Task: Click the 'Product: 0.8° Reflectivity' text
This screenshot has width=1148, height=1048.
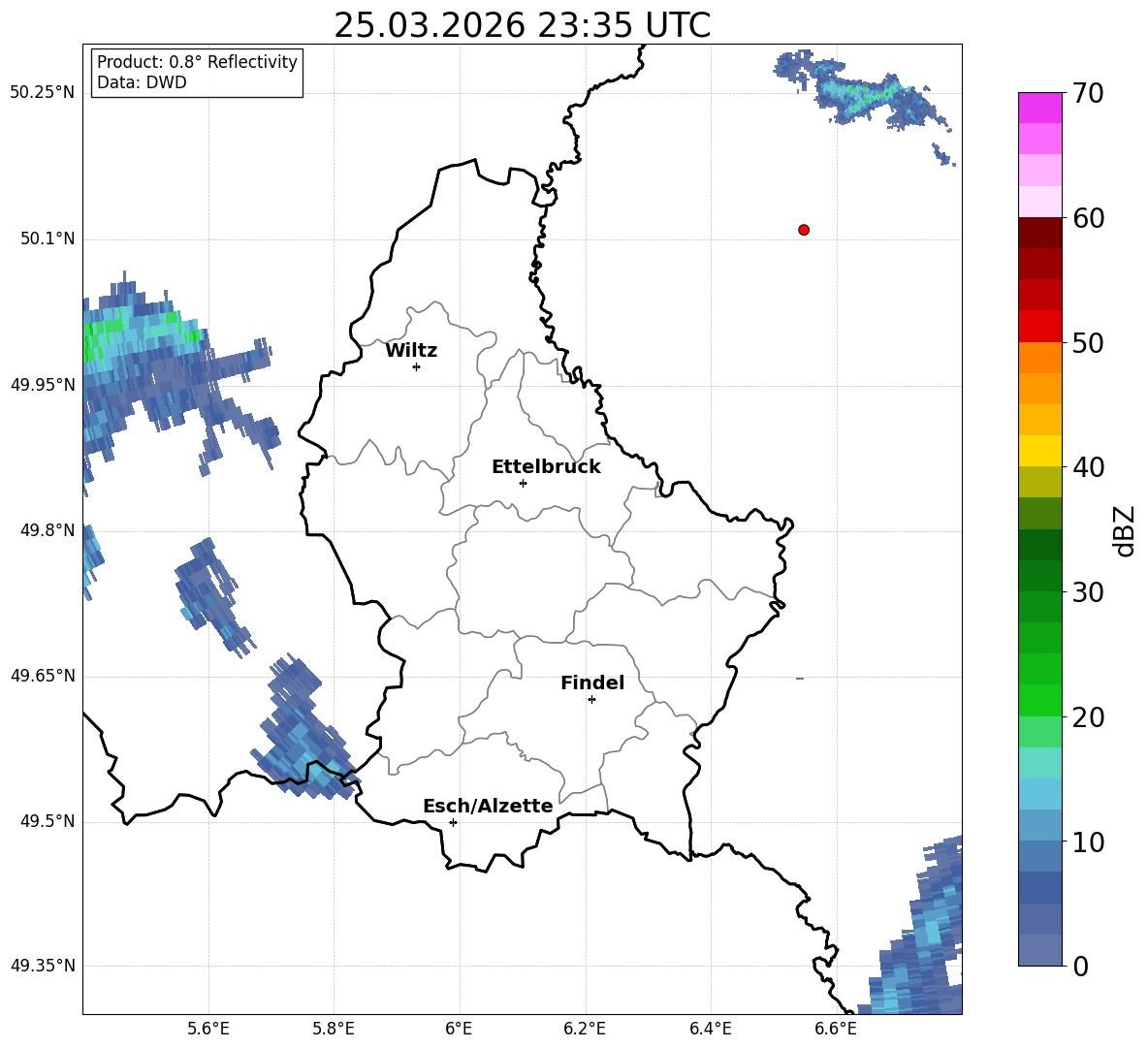Action: (x=197, y=61)
